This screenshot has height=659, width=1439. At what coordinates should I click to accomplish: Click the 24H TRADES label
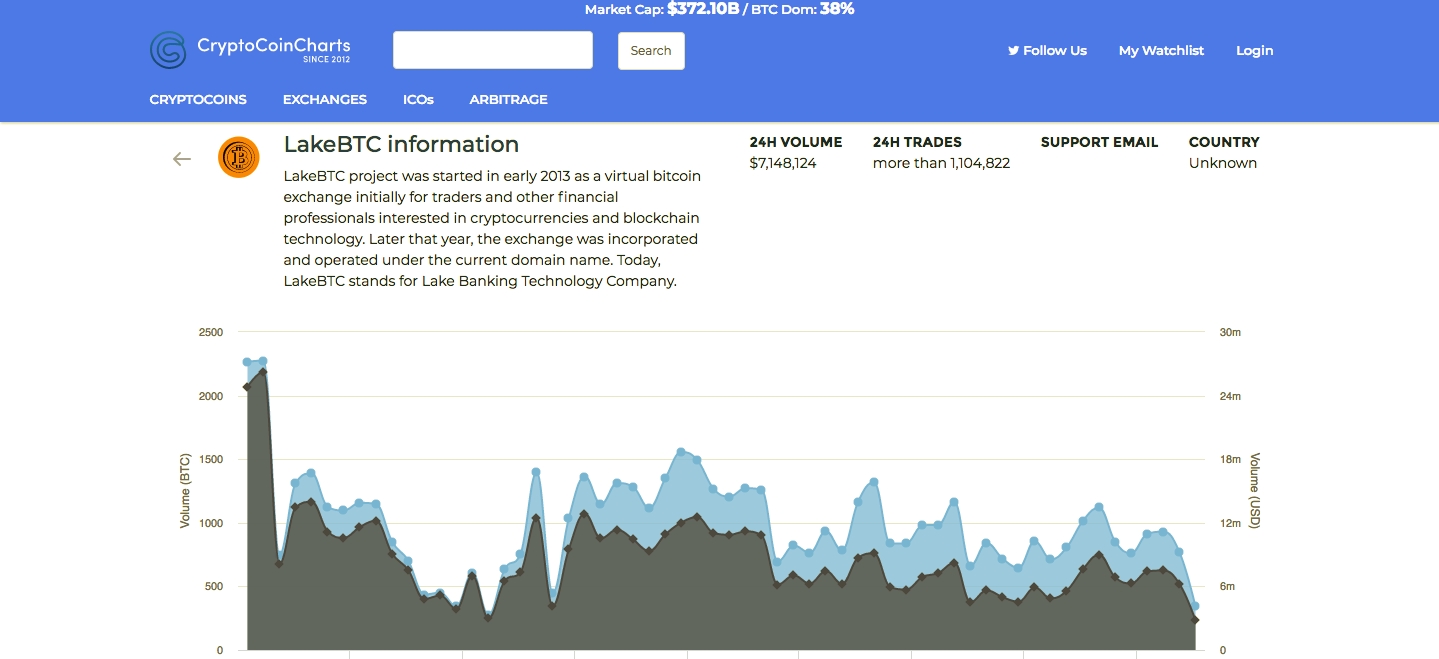[x=917, y=142]
